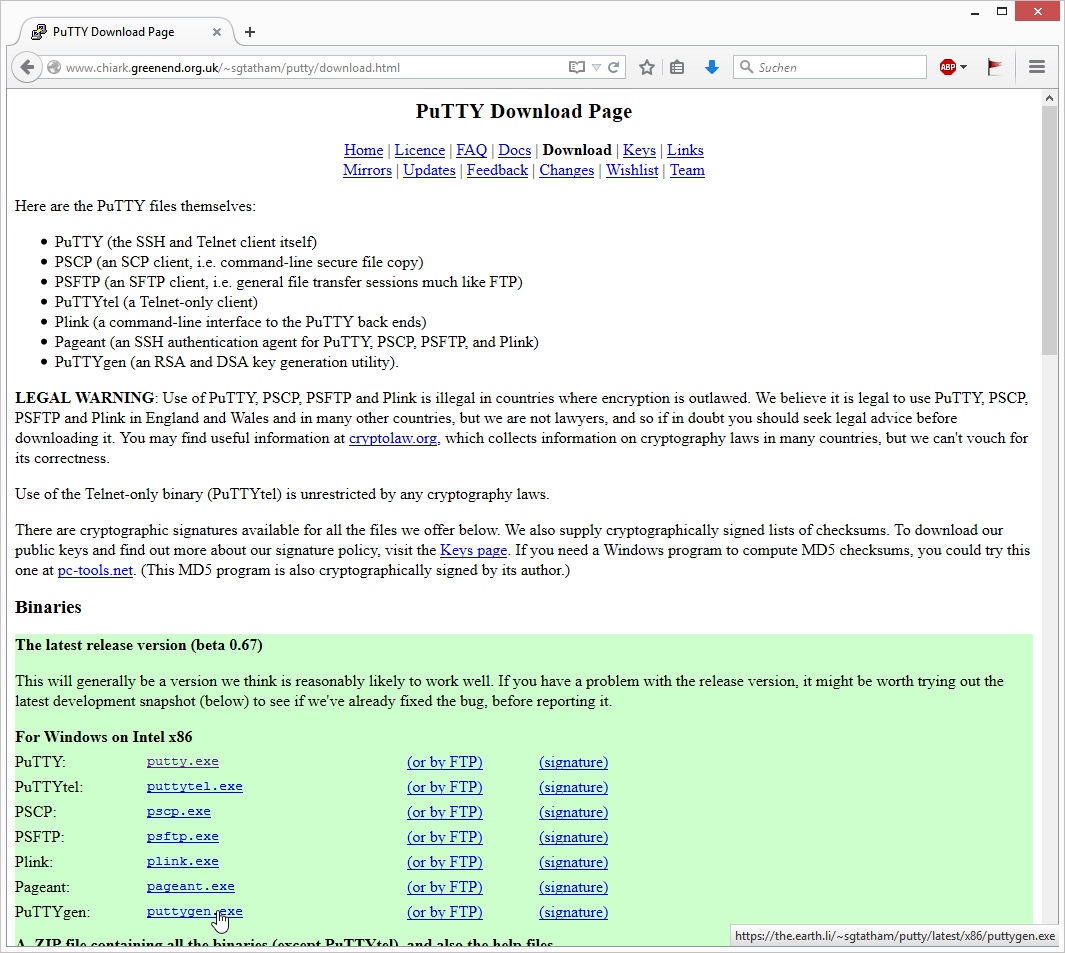Open the Licence navigation link

420,150
